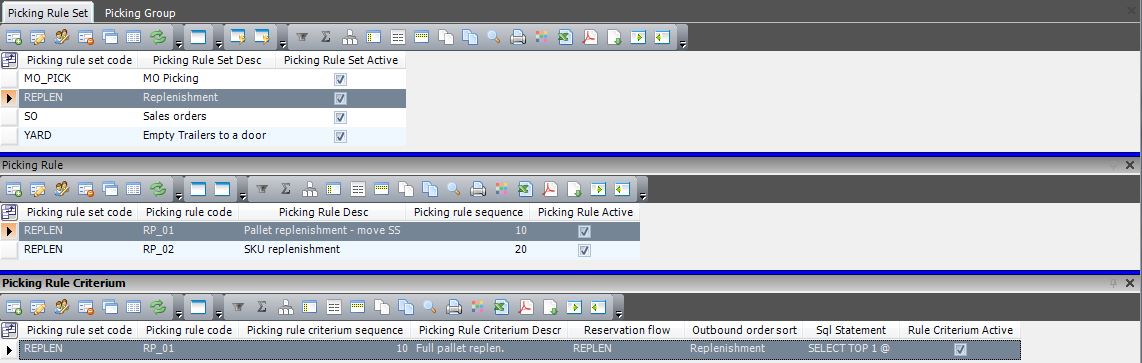
Task: Refresh the Picking Rule grid
Action: pos(157,189)
